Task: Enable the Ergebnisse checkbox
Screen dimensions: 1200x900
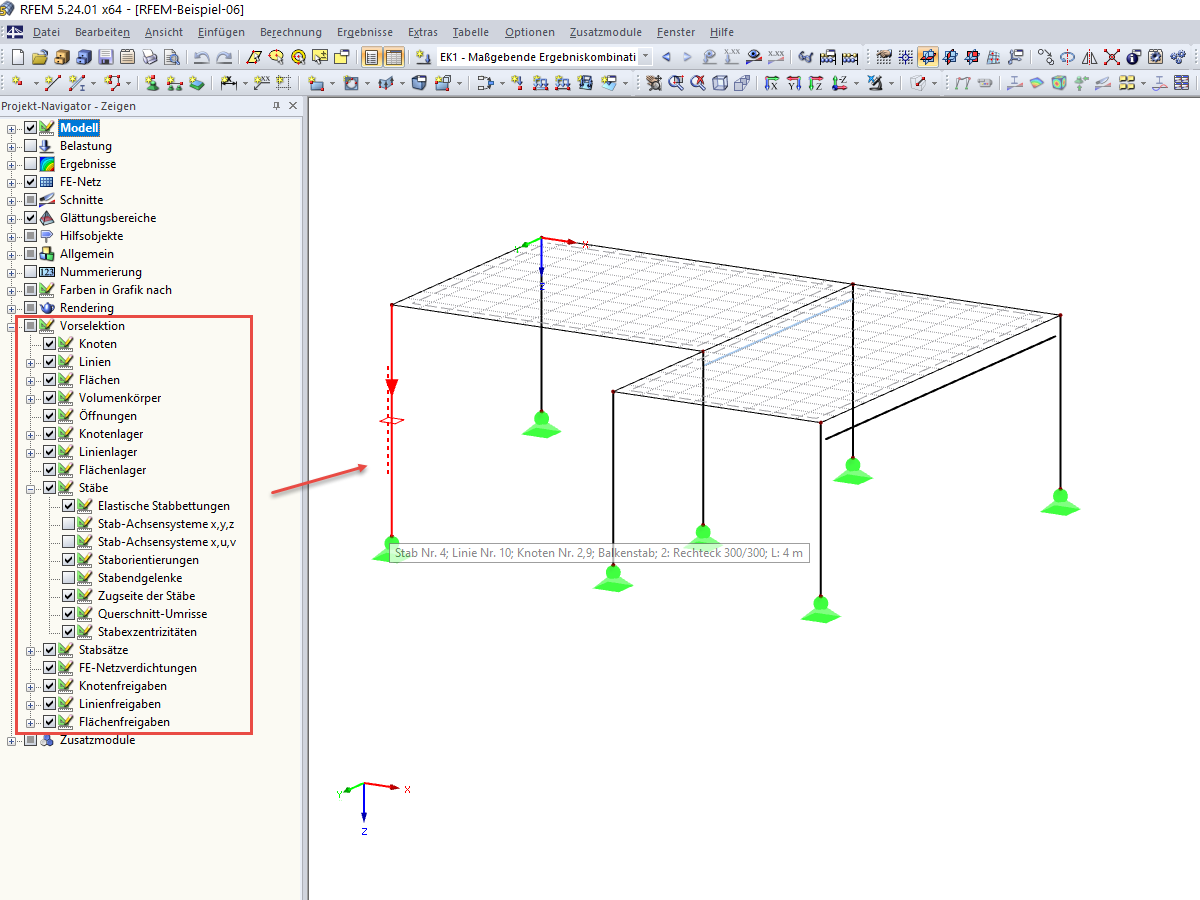Action: tap(30, 164)
